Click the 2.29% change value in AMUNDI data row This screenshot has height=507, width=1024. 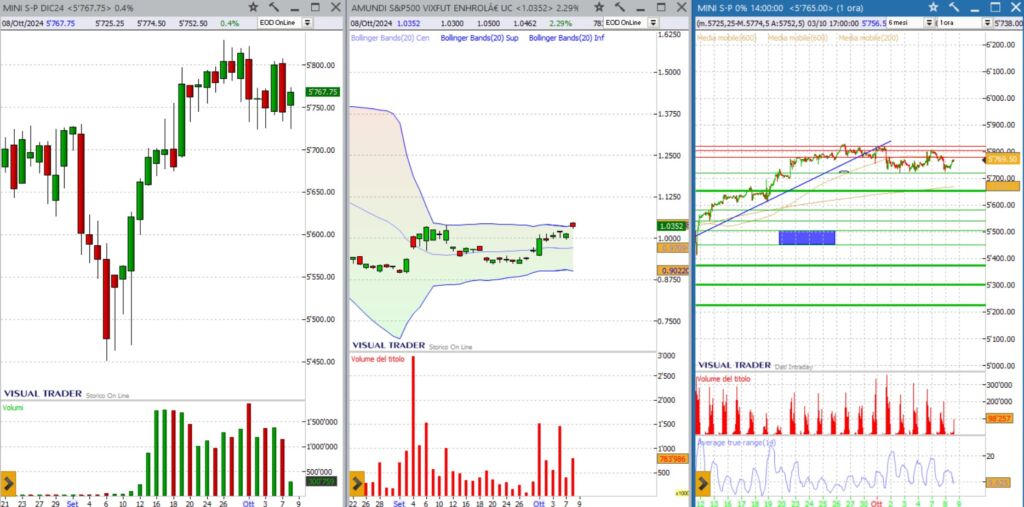tap(560, 23)
